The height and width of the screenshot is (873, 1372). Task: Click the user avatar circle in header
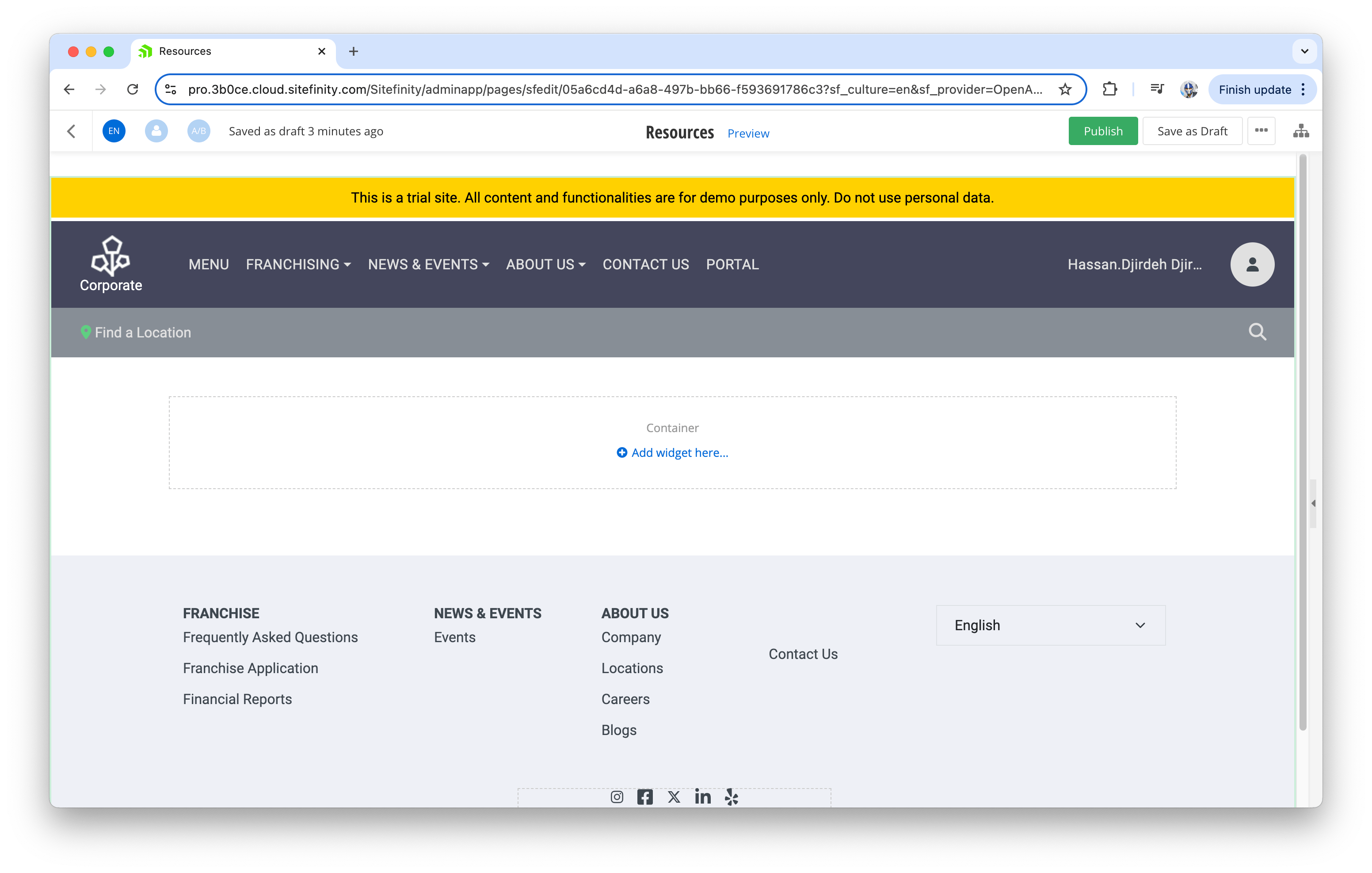[x=1252, y=264]
